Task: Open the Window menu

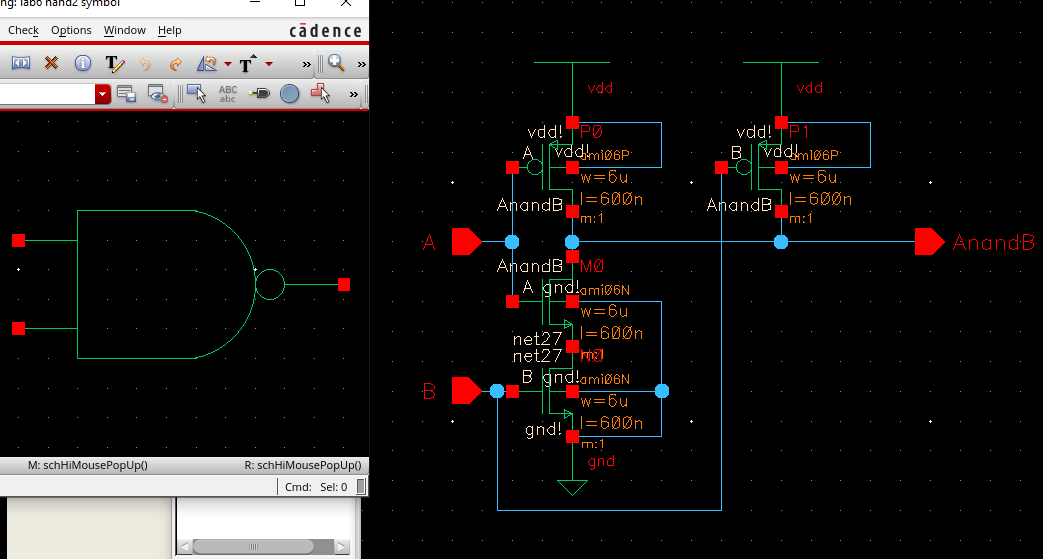Action: (x=124, y=31)
